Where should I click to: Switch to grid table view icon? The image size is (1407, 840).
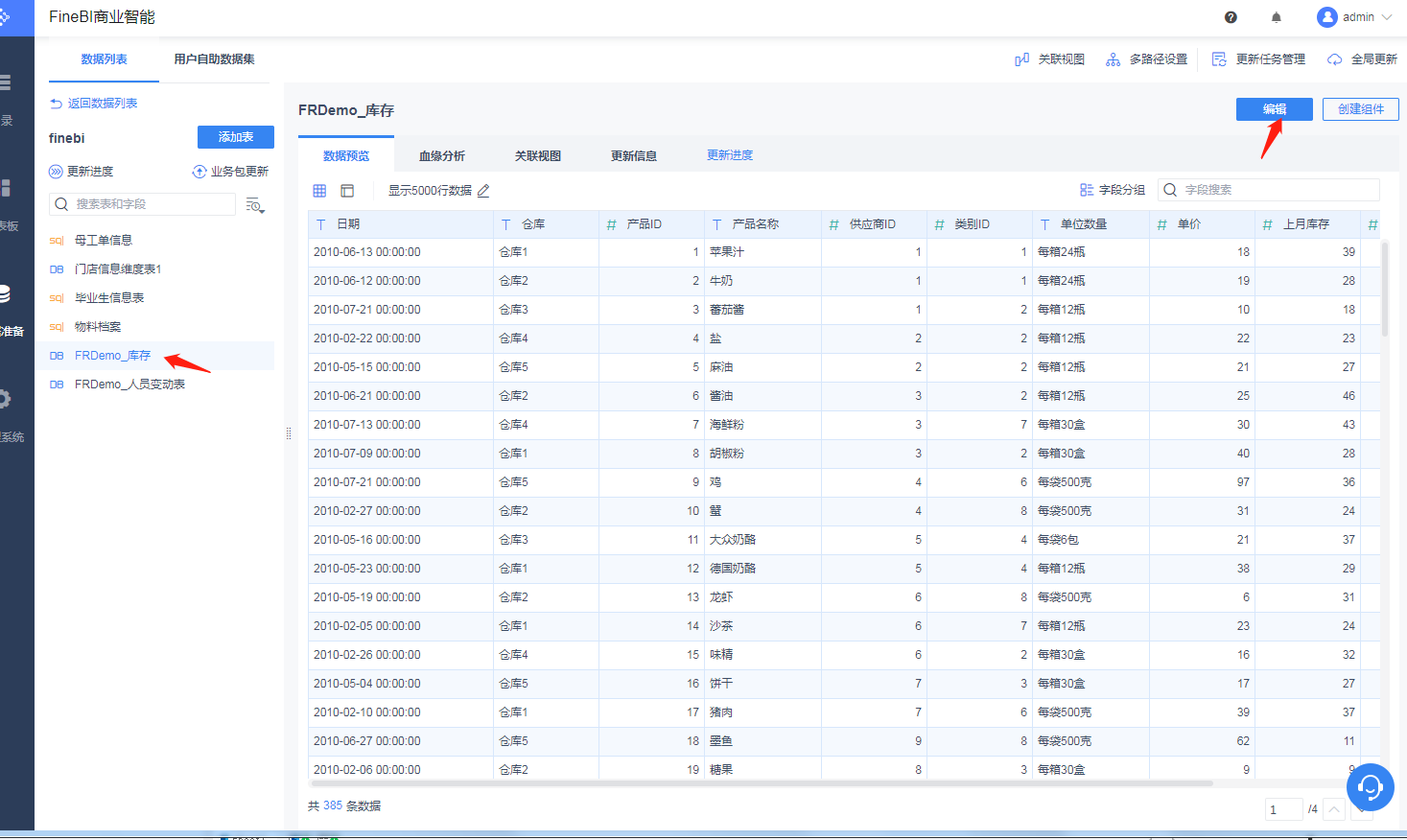319,191
